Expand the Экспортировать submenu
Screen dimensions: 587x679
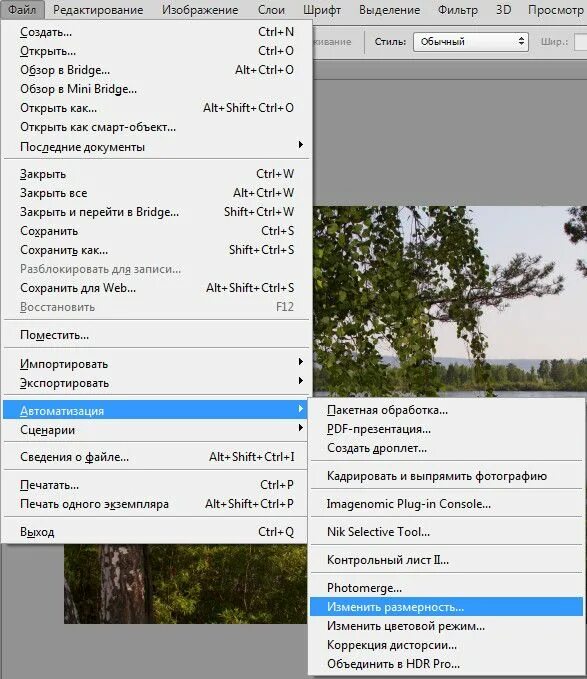(x=157, y=383)
